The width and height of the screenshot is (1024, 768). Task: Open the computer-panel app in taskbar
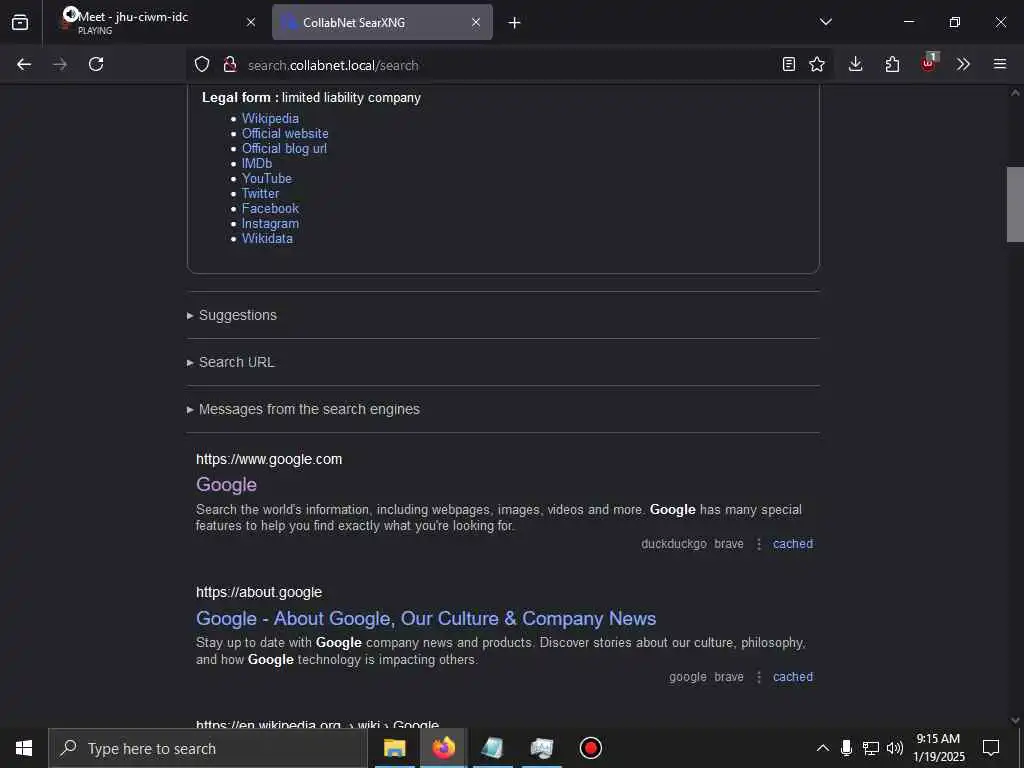click(x=541, y=748)
